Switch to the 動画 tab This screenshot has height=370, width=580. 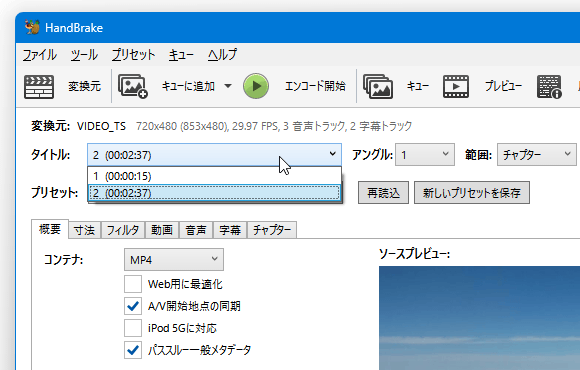click(162, 230)
